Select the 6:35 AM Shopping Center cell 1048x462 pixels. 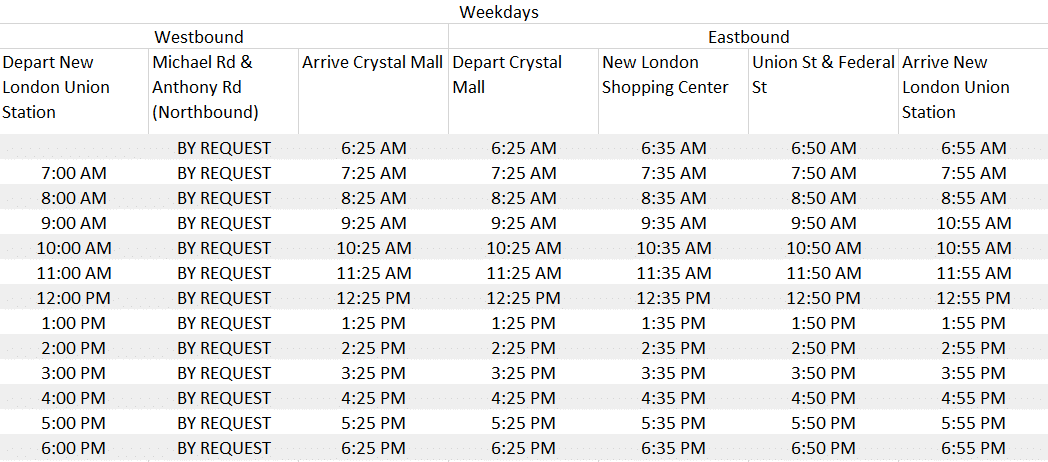[x=673, y=148]
